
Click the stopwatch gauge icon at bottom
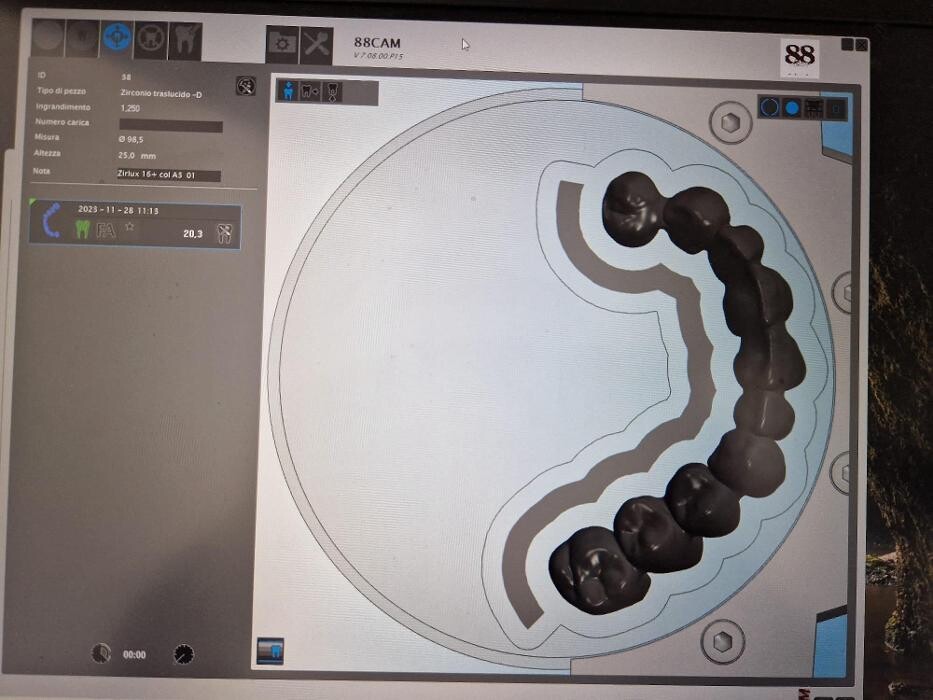click(183, 654)
